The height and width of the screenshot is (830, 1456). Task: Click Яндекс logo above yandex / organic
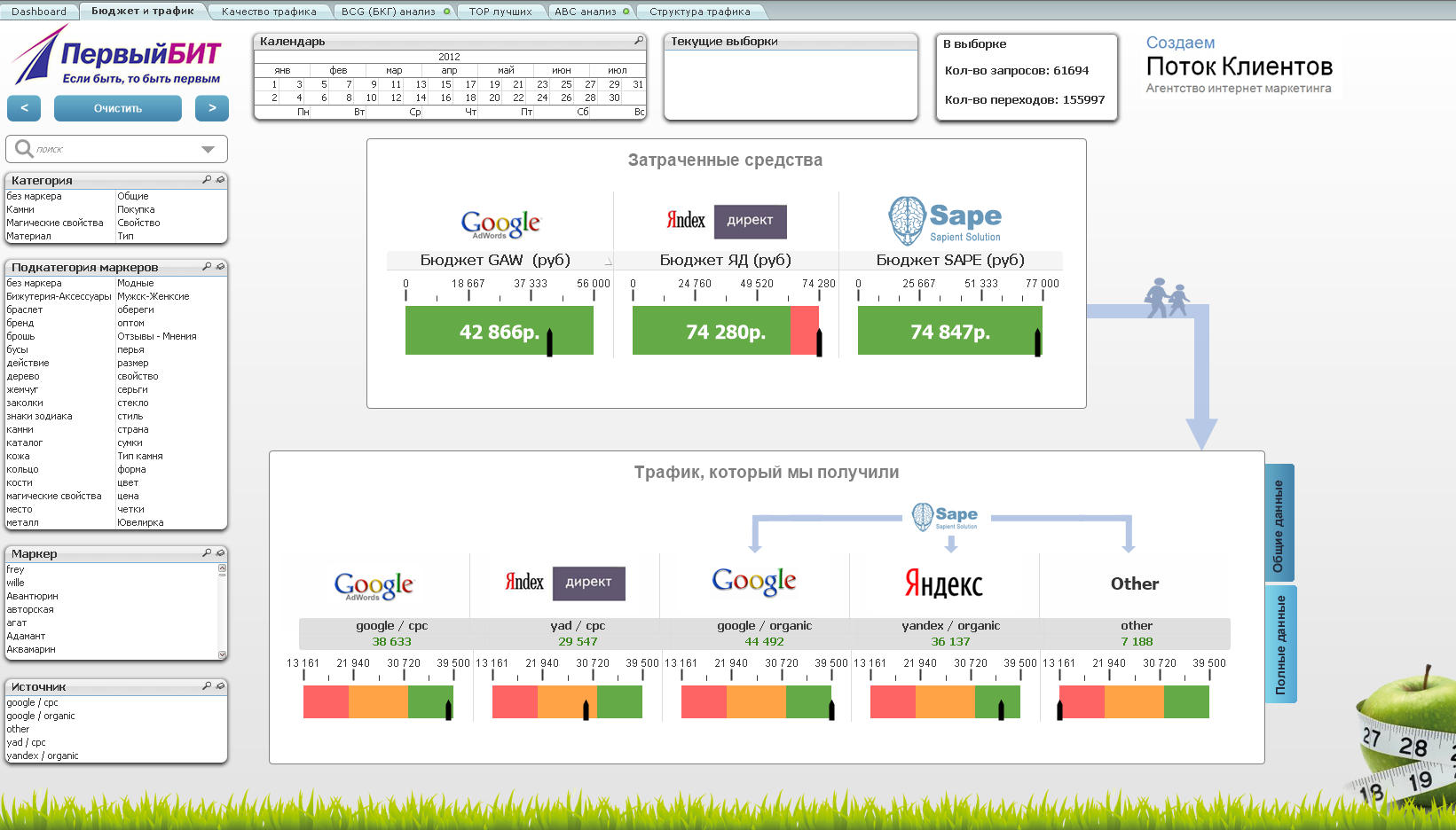(944, 583)
